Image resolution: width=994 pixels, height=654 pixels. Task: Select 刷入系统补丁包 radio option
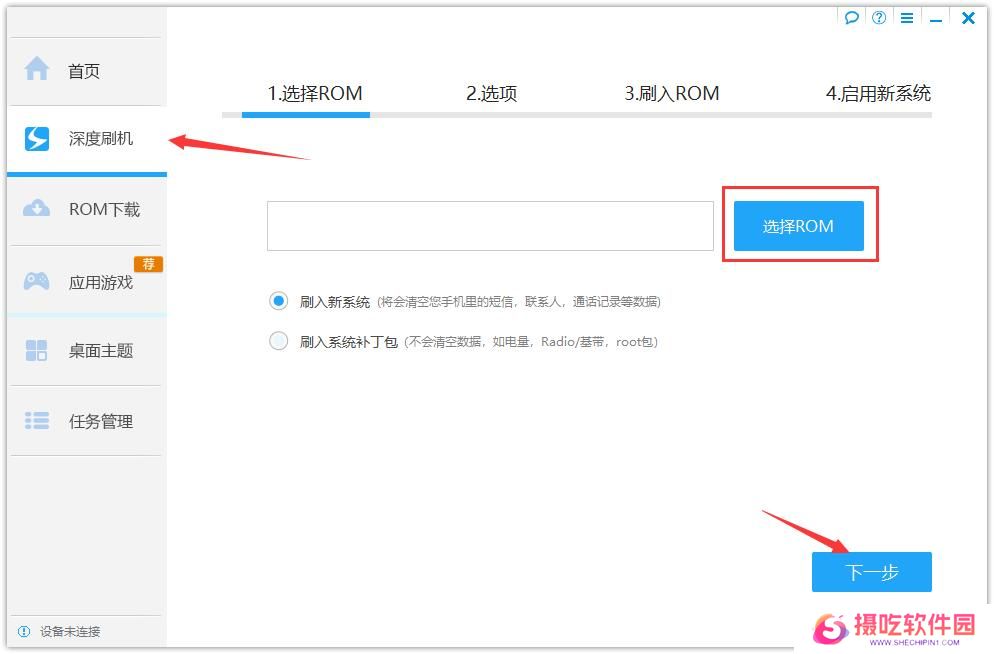278,341
